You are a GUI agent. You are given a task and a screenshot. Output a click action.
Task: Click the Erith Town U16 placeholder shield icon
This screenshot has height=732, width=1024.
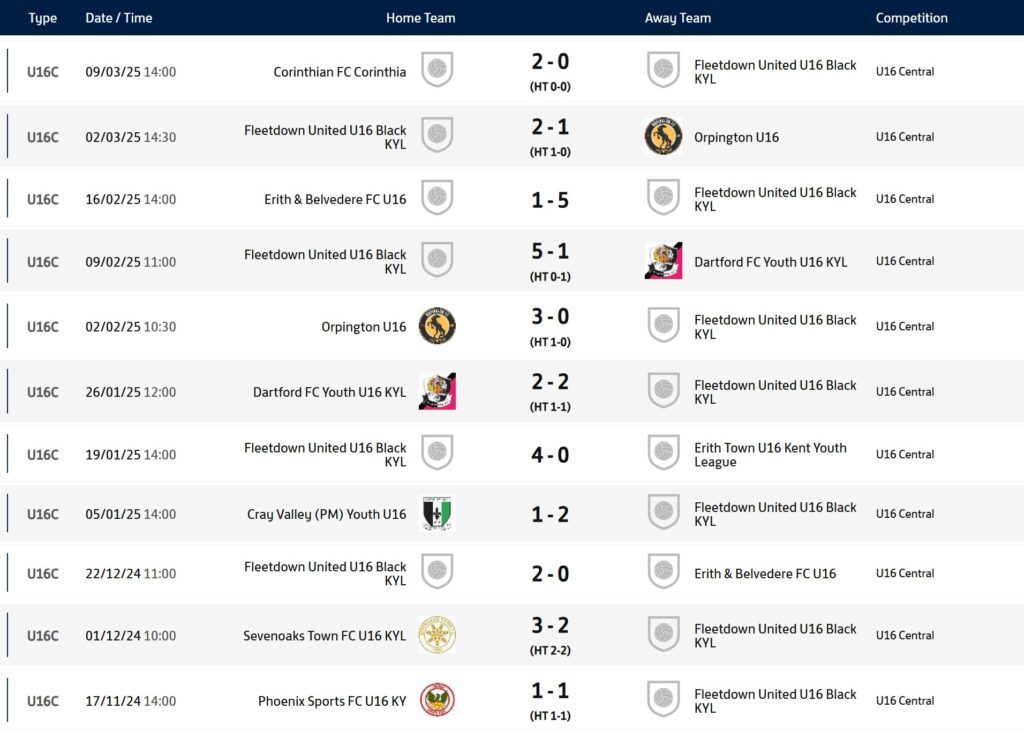(663, 453)
